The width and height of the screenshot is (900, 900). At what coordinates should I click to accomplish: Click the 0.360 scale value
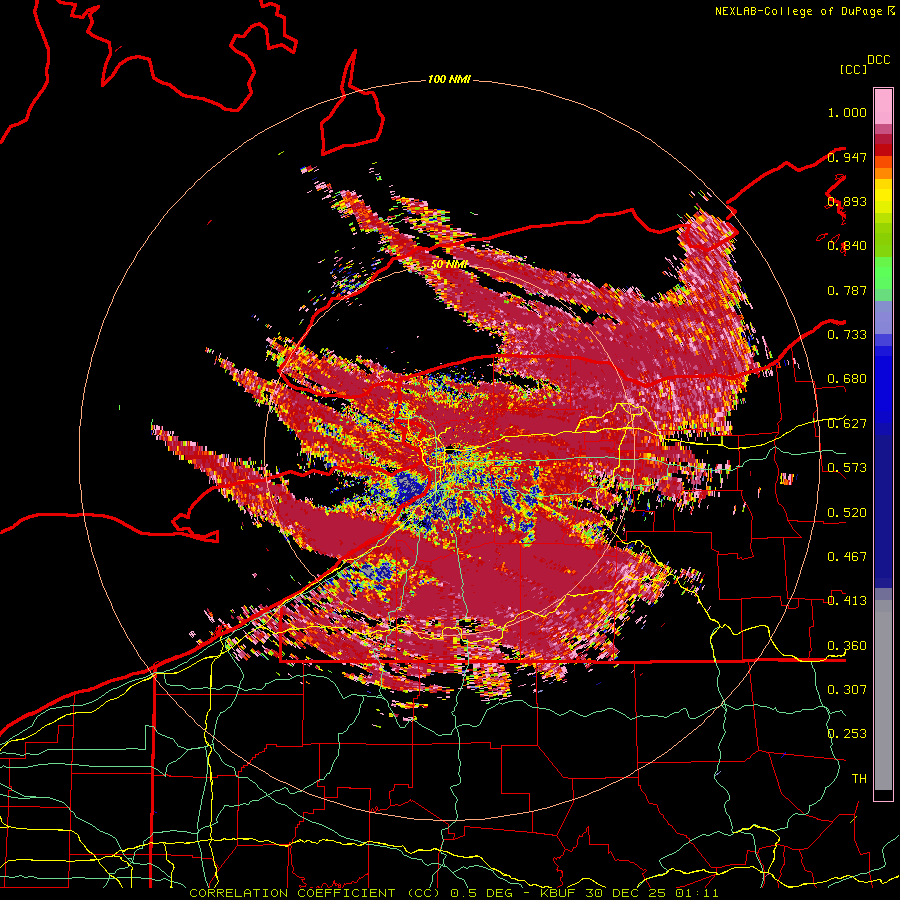click(847, 645)
